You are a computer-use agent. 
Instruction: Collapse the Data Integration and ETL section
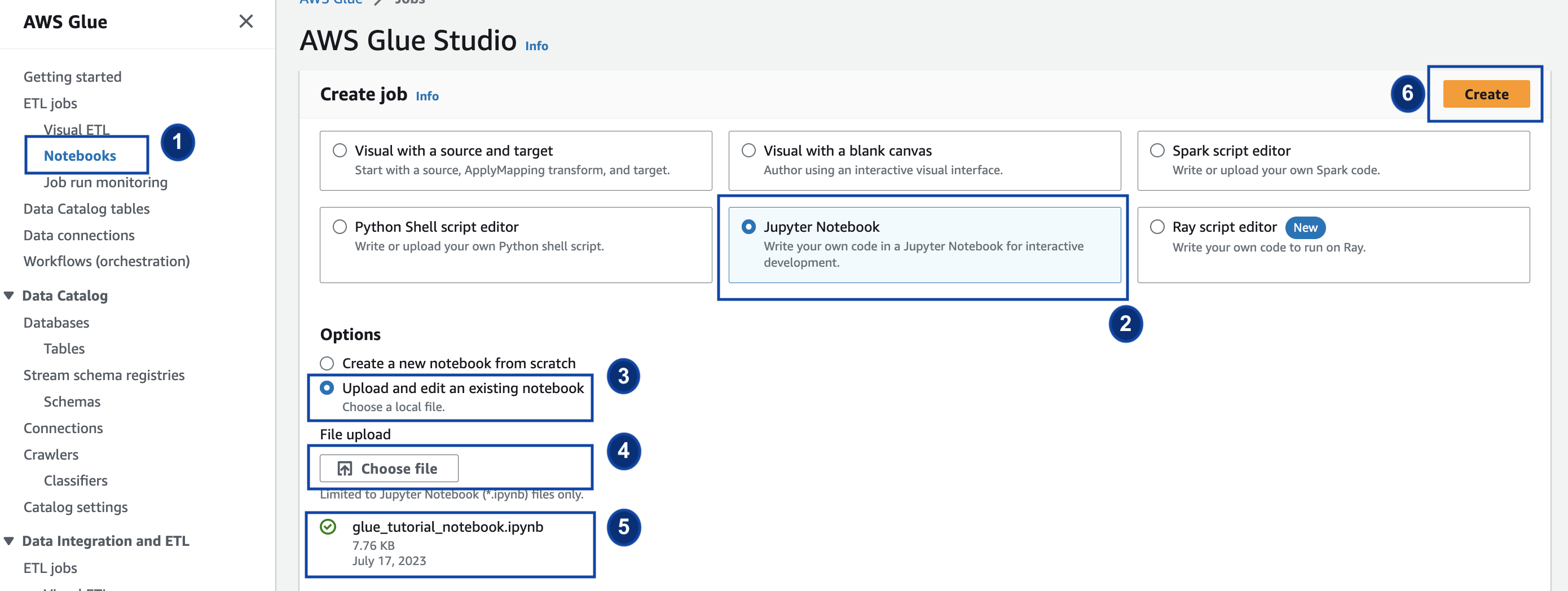[9, 541]
